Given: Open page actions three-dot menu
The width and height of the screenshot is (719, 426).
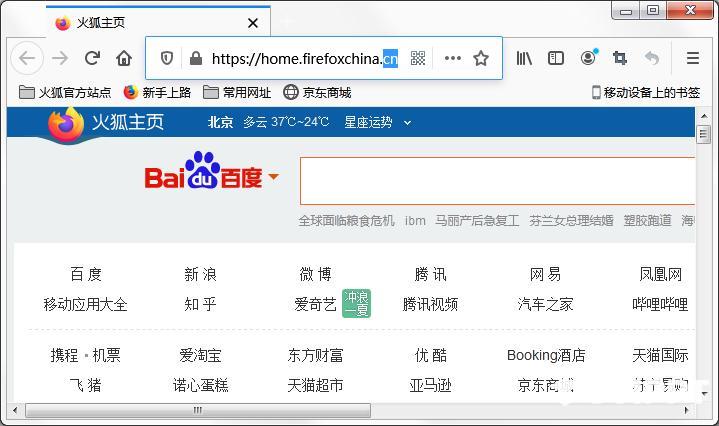Looking at the screenshot, I should tap(453, 58).
